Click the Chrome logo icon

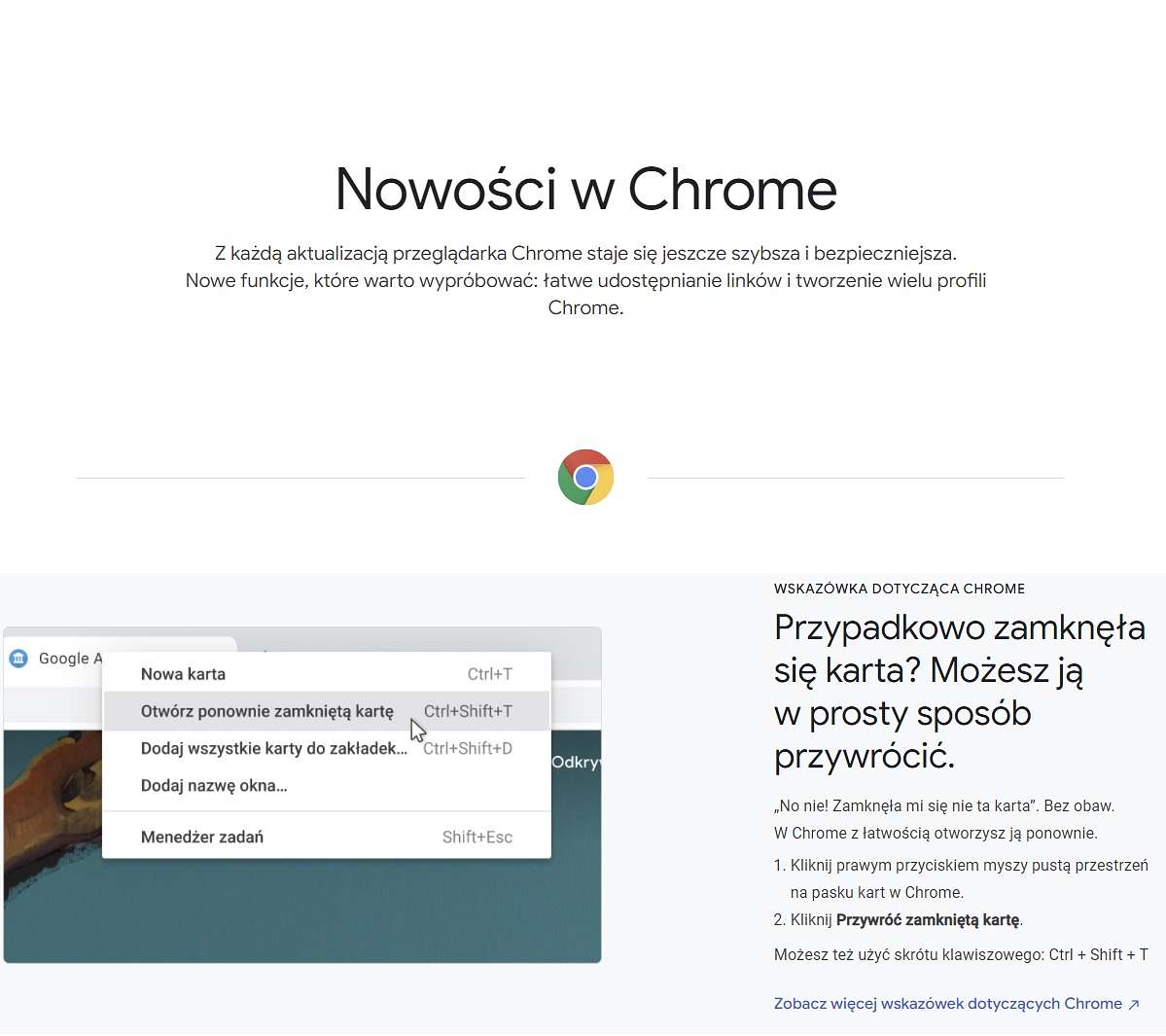(585, 477)
